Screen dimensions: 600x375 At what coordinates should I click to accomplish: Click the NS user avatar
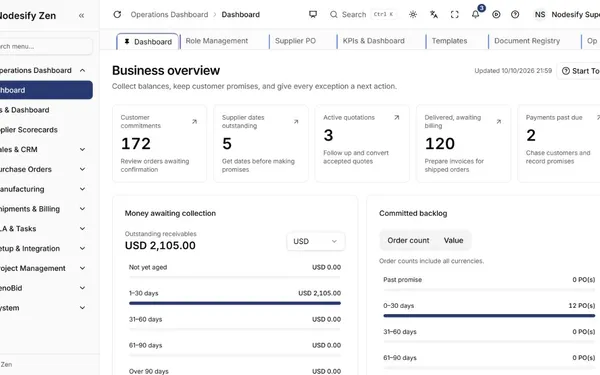coord(540,15)
